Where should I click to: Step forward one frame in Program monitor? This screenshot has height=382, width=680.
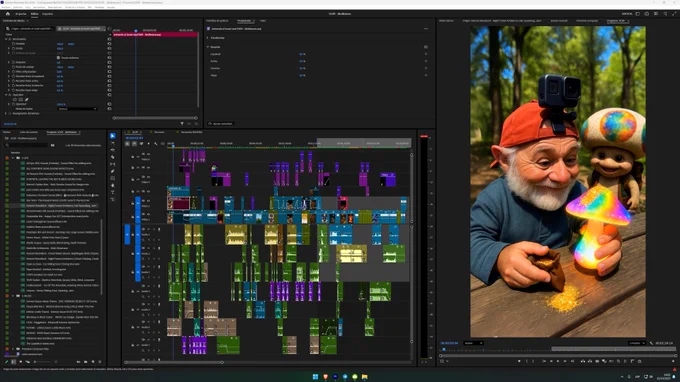click(565, 361)
